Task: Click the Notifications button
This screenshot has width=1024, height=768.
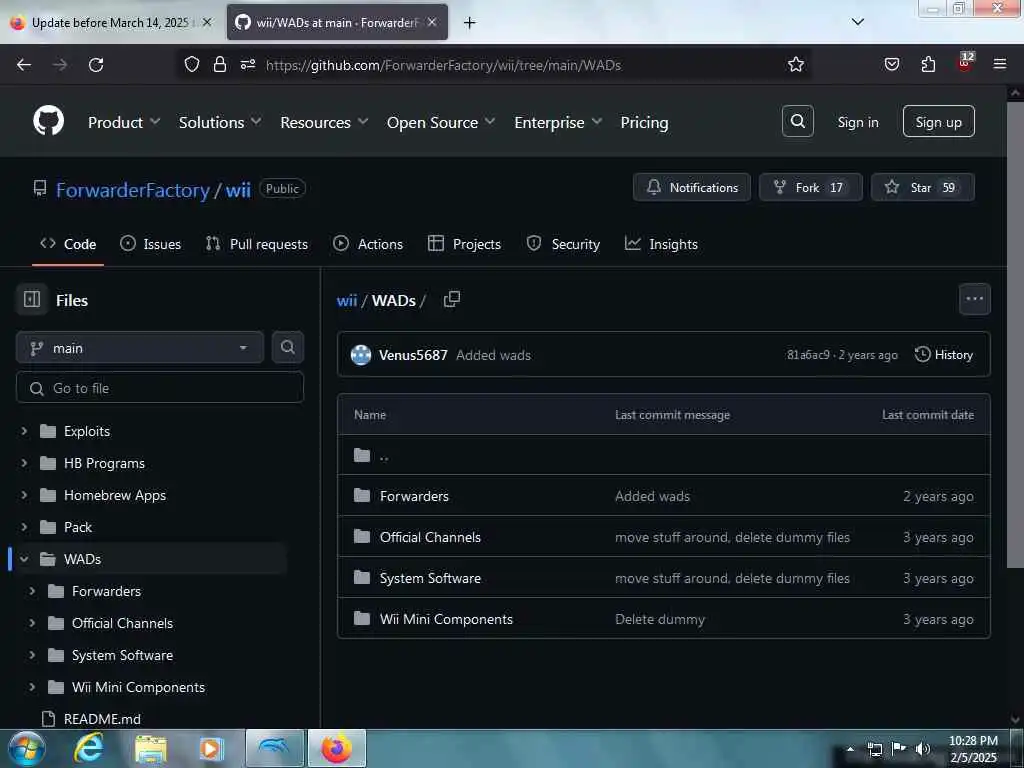Action: pos(692,187)
